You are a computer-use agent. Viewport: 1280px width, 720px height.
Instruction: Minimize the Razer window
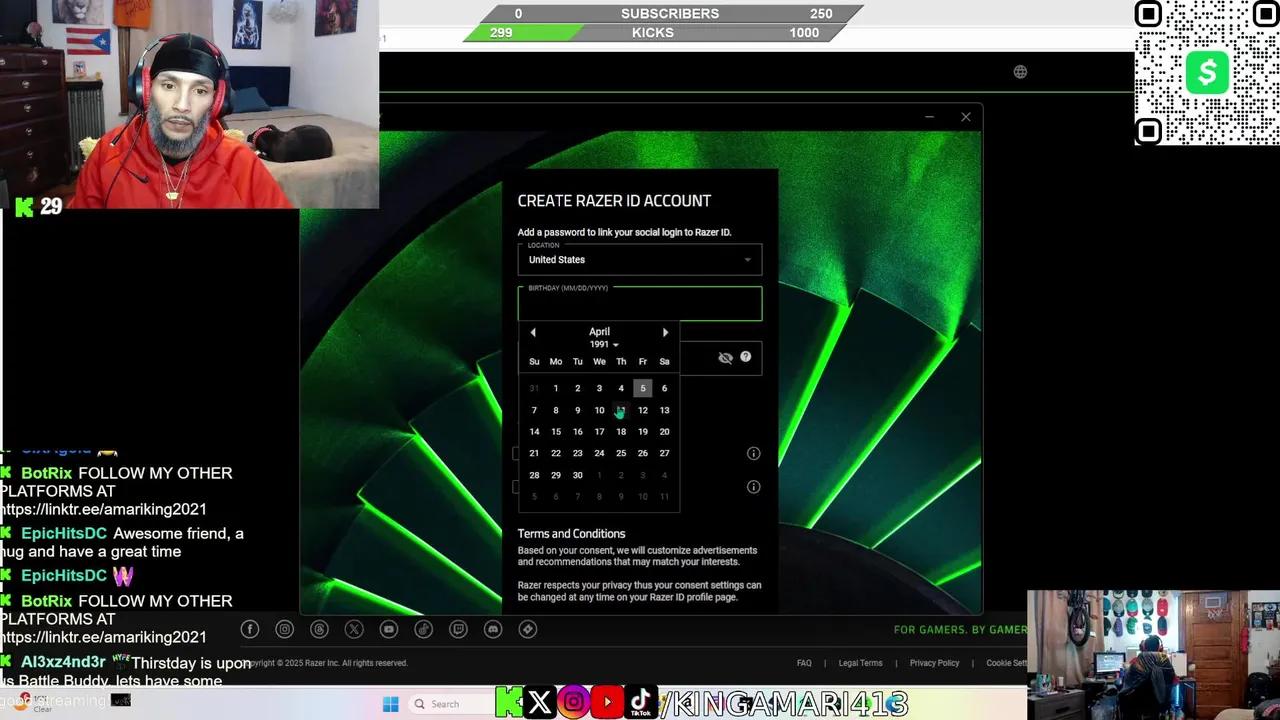929,117
